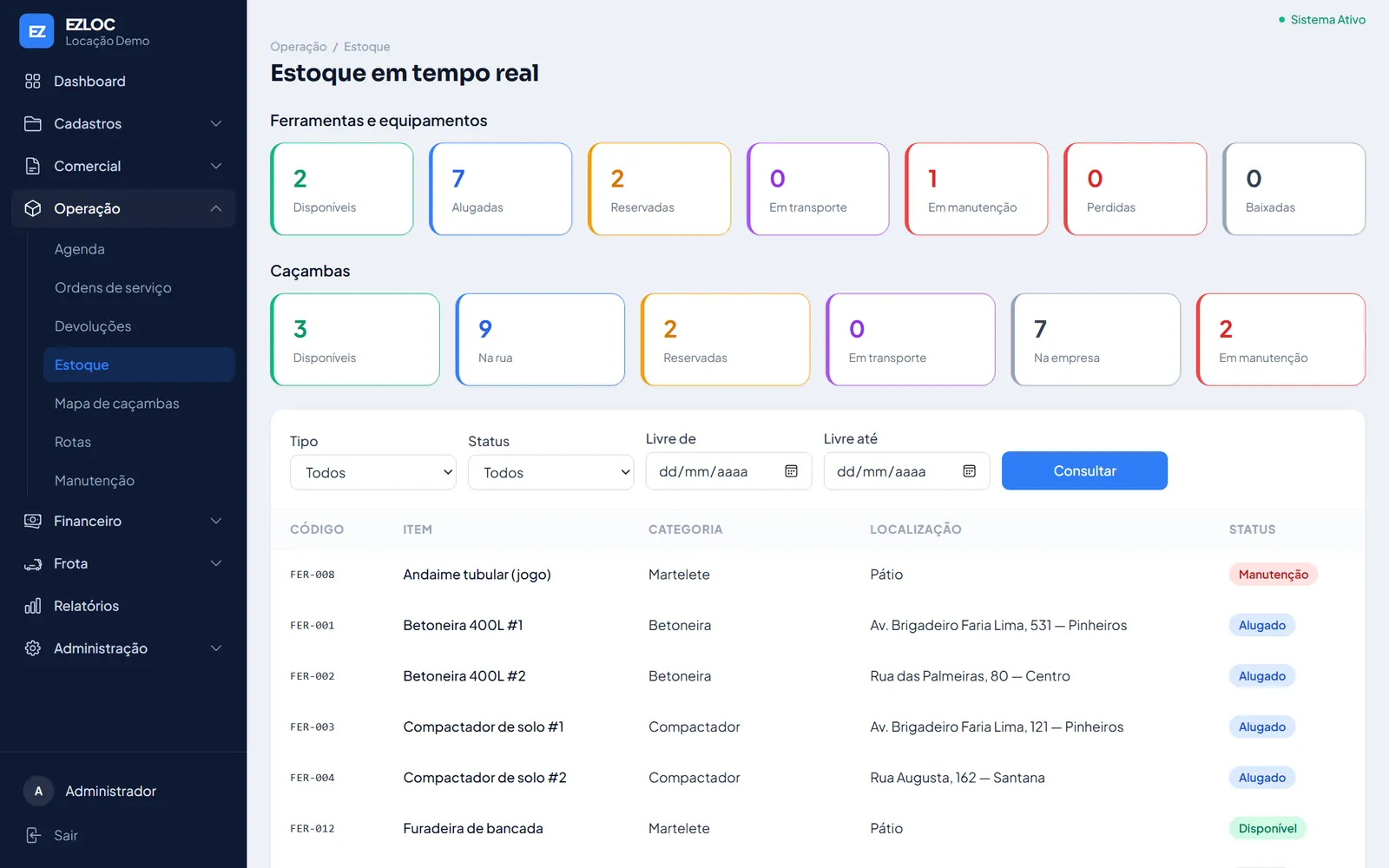Click the Relatórios bar chart icon
This screenshot has height=868, width=1389.
[x=33, y=606]
